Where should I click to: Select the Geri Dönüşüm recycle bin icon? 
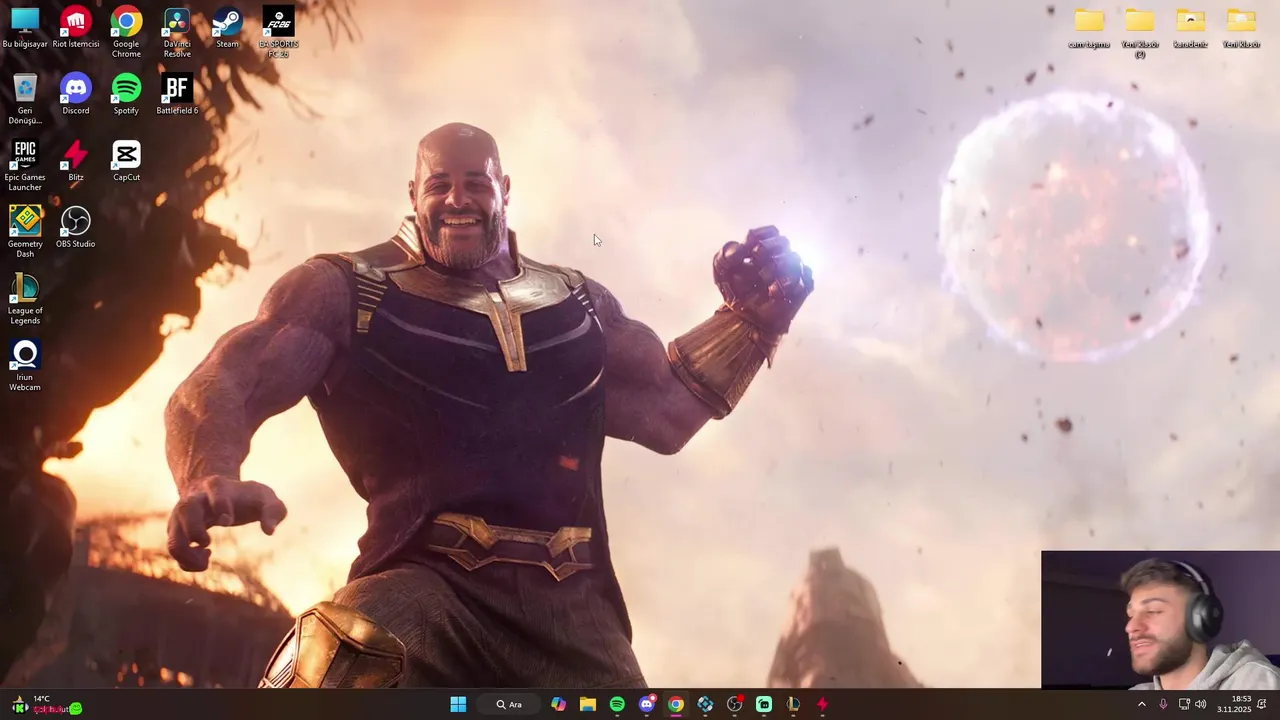(25, 99)
